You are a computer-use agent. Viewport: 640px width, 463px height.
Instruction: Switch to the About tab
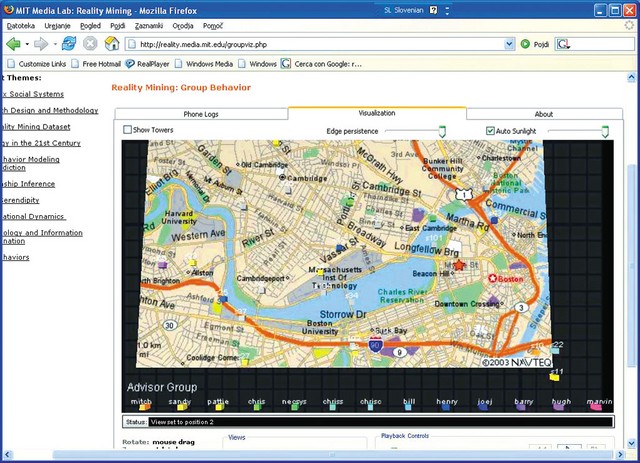pos(544,114)
